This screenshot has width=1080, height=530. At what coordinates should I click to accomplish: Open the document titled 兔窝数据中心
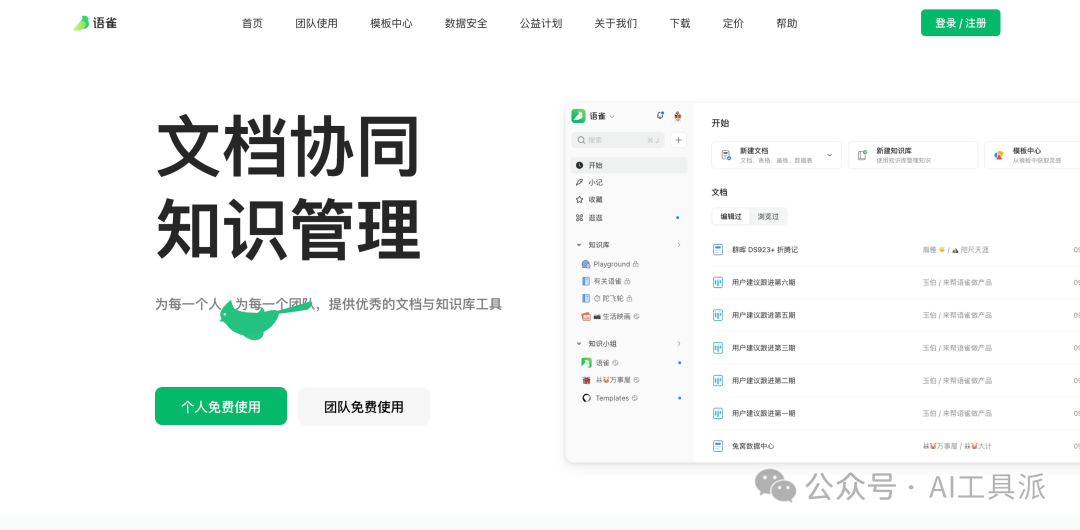(753, 446)
